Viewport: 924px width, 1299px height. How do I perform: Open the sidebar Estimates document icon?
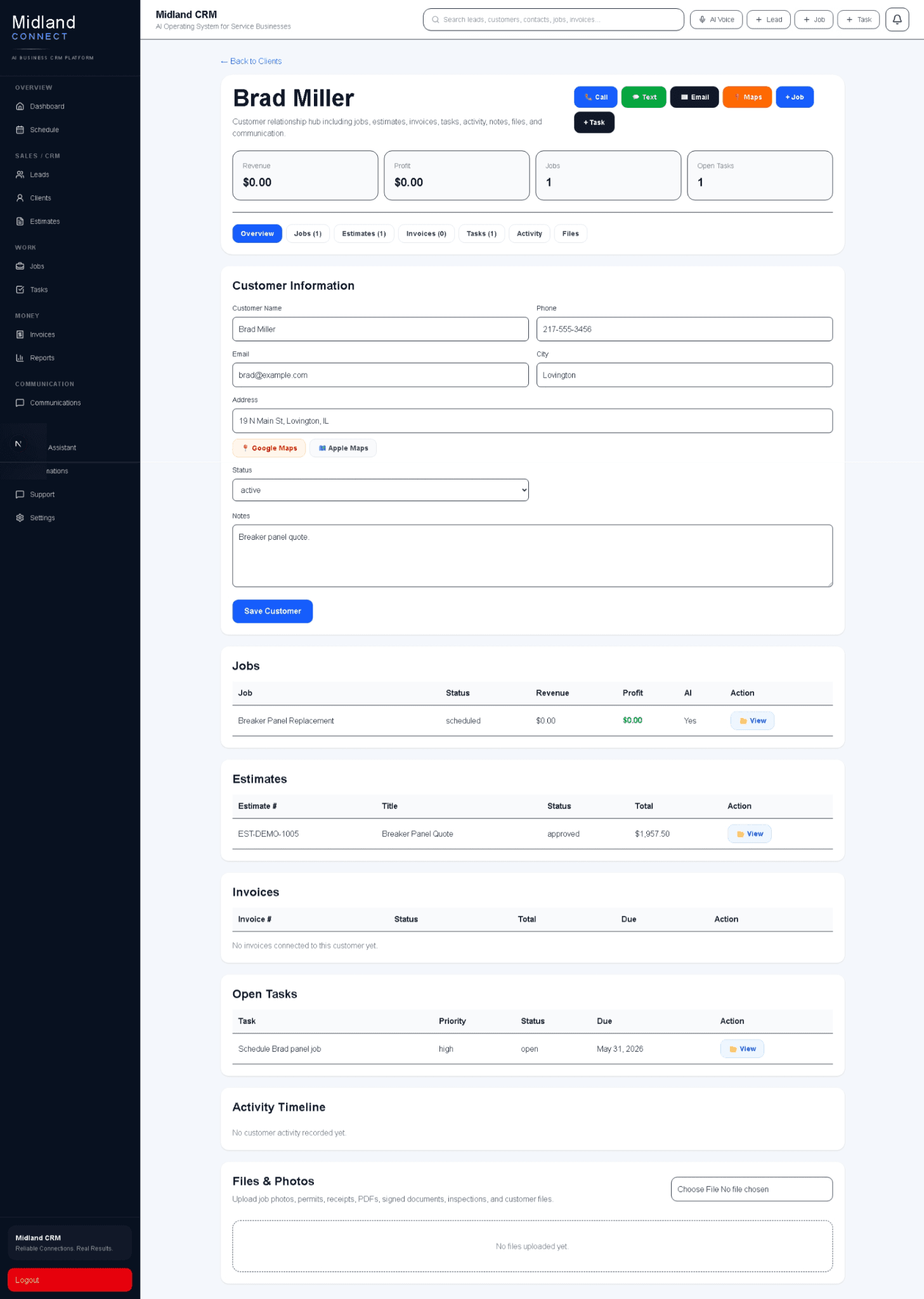(x=20, y=221)
